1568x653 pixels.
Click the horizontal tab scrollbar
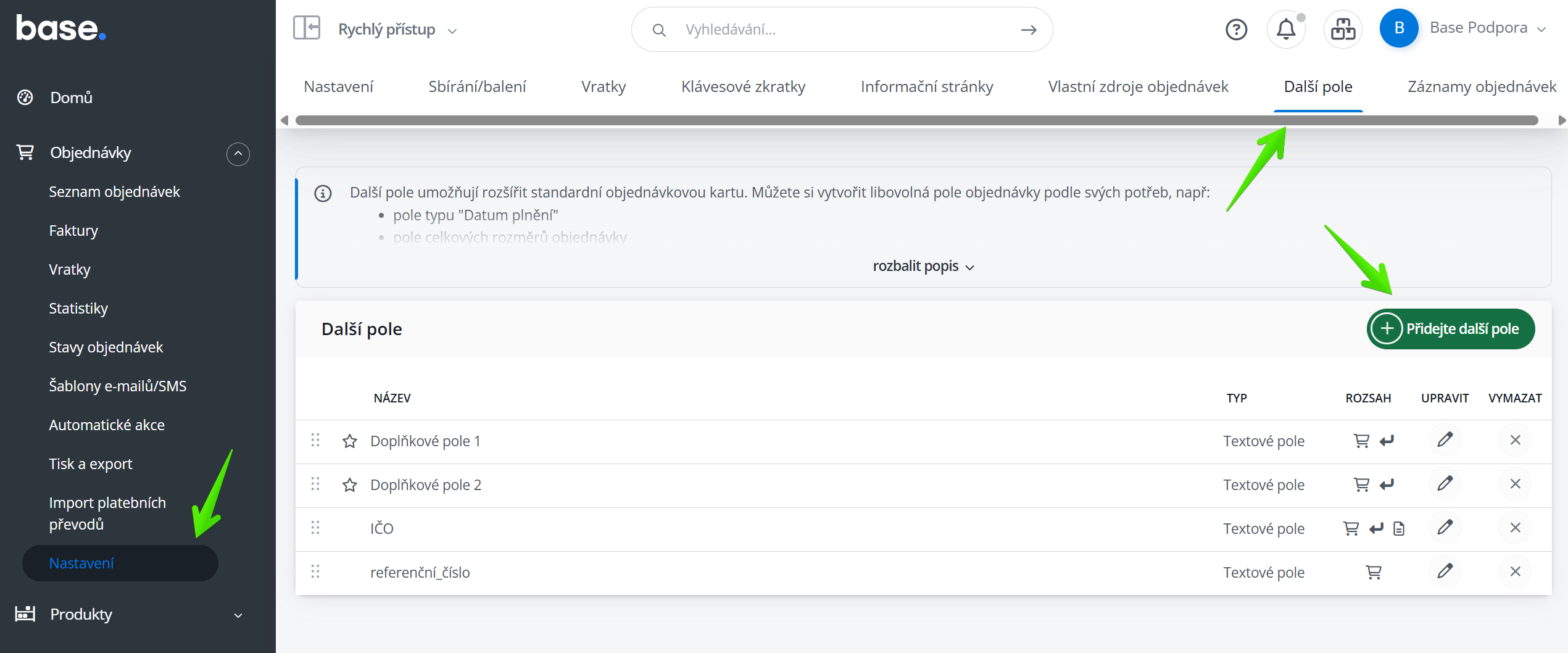[916, 120]
